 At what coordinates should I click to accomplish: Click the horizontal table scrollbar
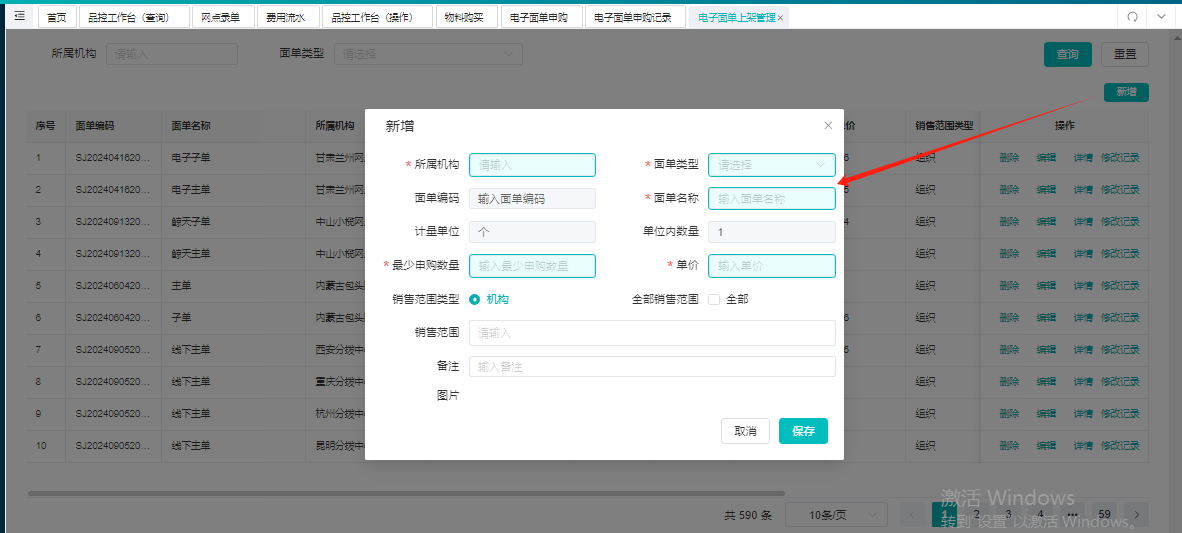tap(406, 494)
